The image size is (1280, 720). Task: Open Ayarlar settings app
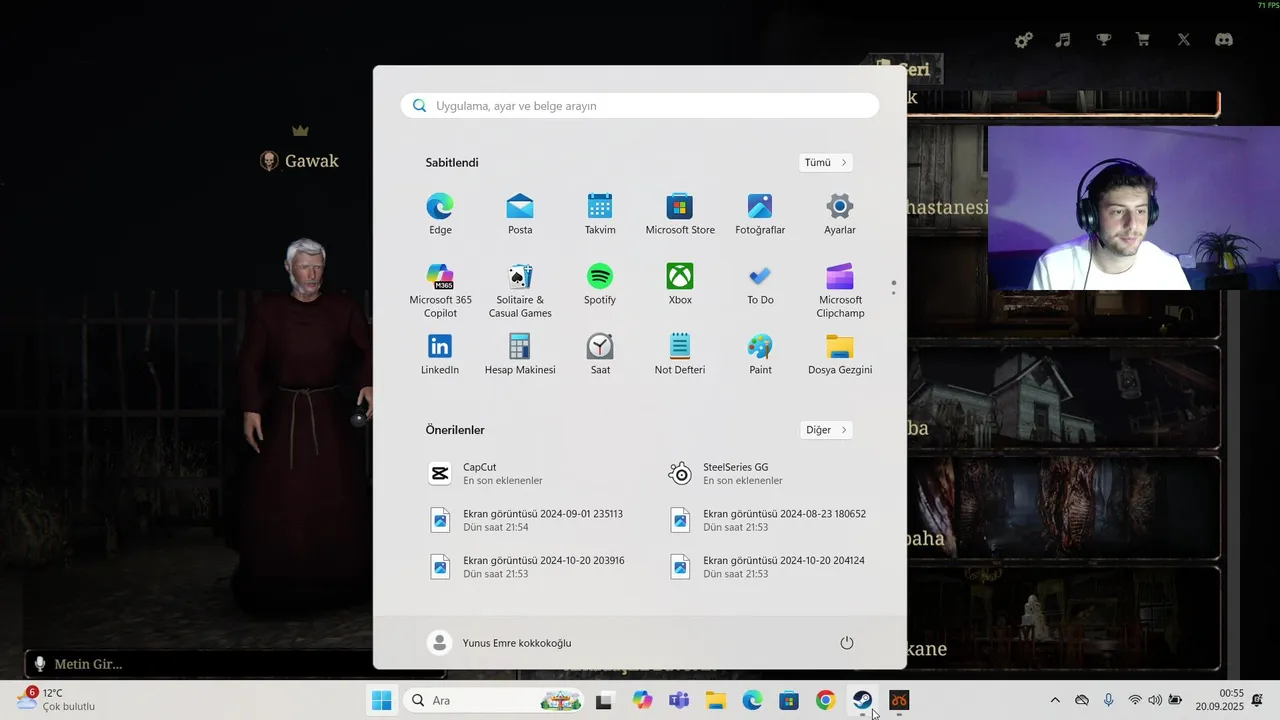[x=840, y=214]
